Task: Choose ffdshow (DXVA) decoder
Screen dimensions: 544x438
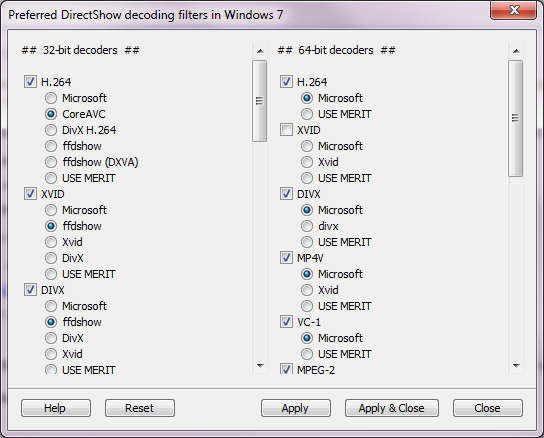Action: tap(51, 162)
